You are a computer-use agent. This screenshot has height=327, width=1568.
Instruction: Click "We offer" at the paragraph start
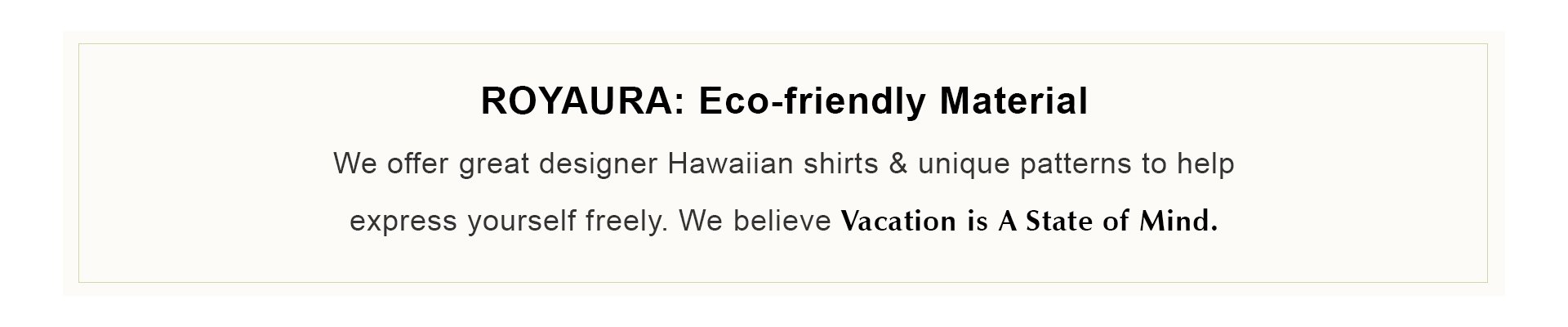391,164
